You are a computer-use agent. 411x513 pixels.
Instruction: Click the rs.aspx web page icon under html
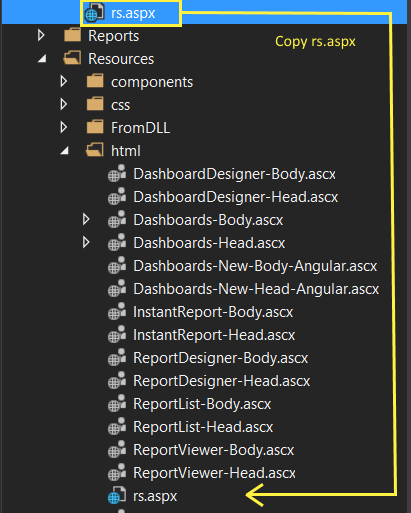tap(117, 495)
